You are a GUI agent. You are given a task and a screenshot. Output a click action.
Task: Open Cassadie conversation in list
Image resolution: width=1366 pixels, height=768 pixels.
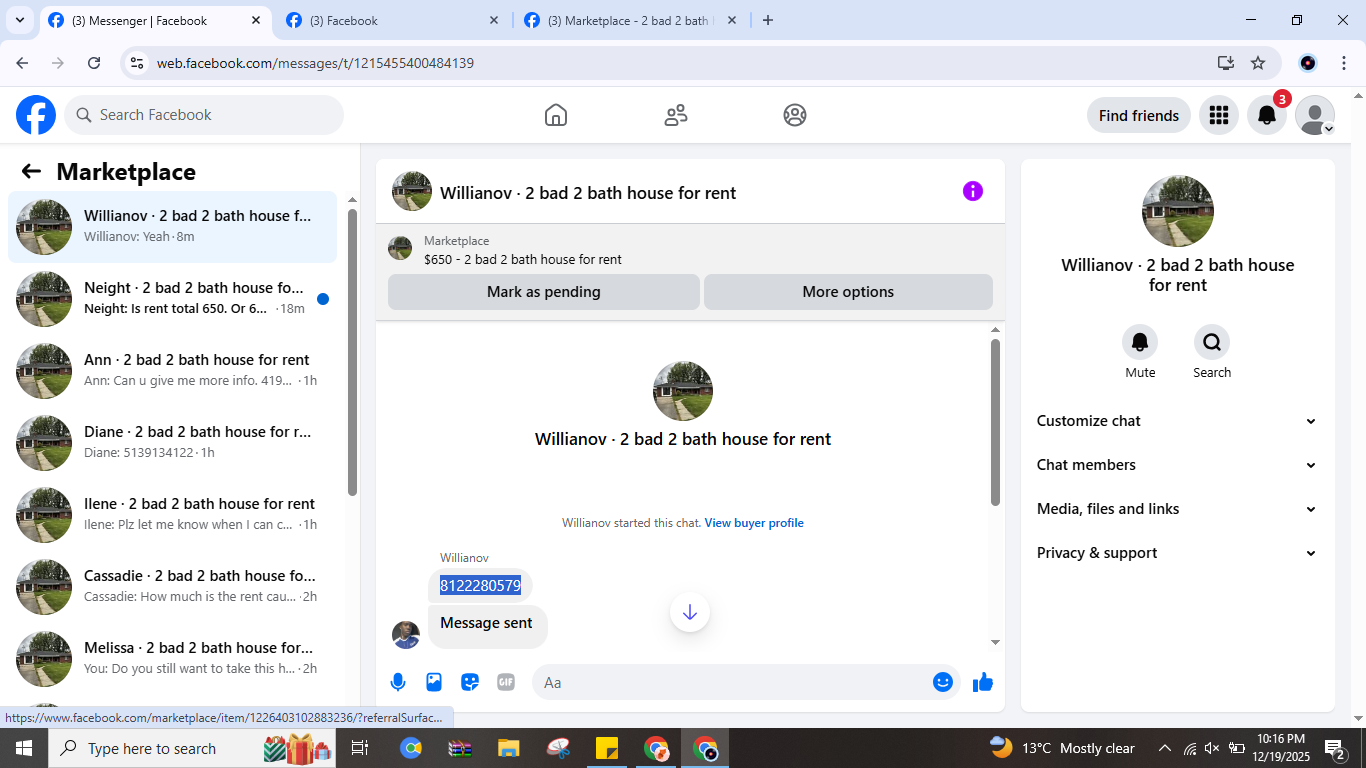[172, 587]
